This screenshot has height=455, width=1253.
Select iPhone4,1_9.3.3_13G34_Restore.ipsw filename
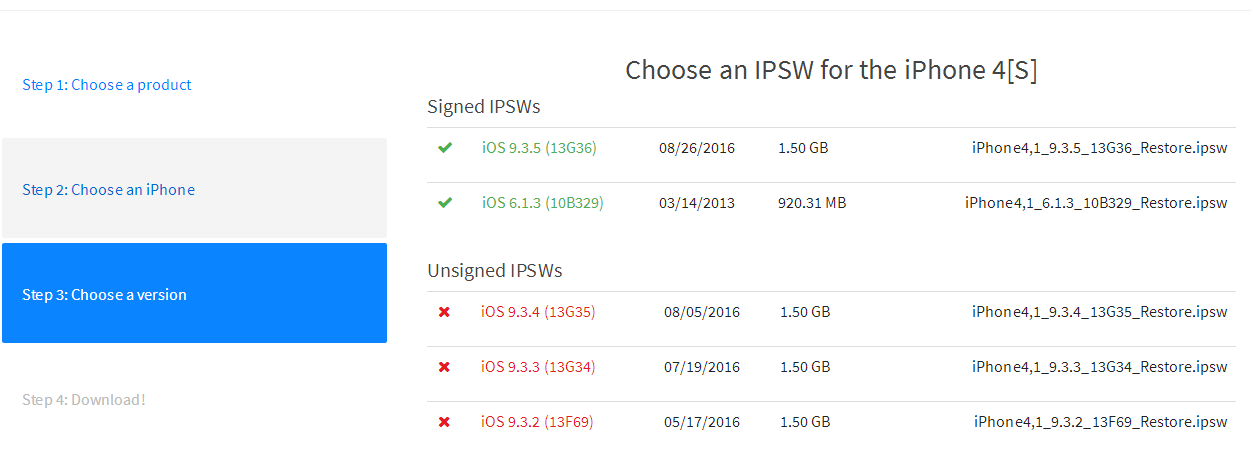point(1099,367)
